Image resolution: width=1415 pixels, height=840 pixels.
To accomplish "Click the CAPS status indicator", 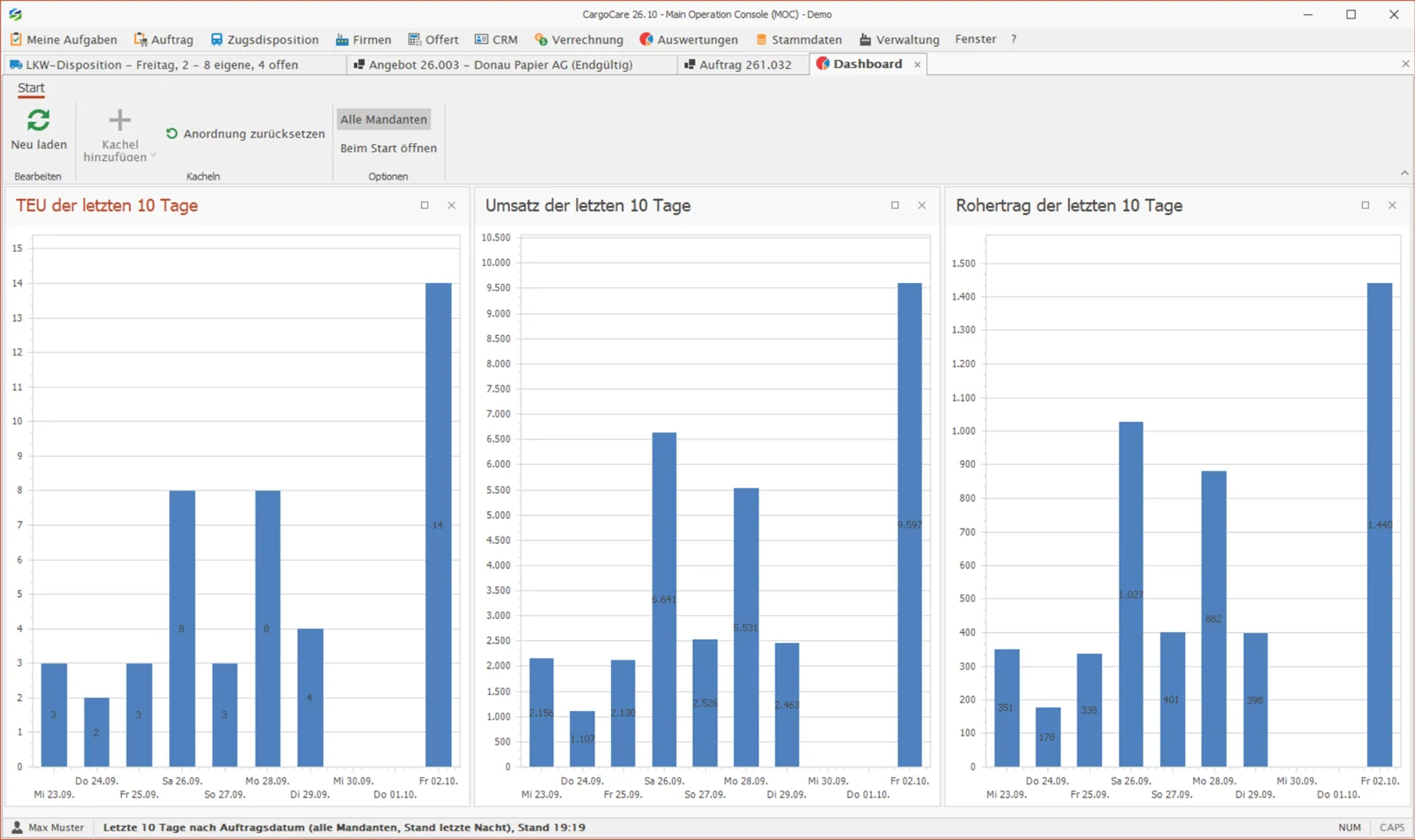I will point(1392,828).
